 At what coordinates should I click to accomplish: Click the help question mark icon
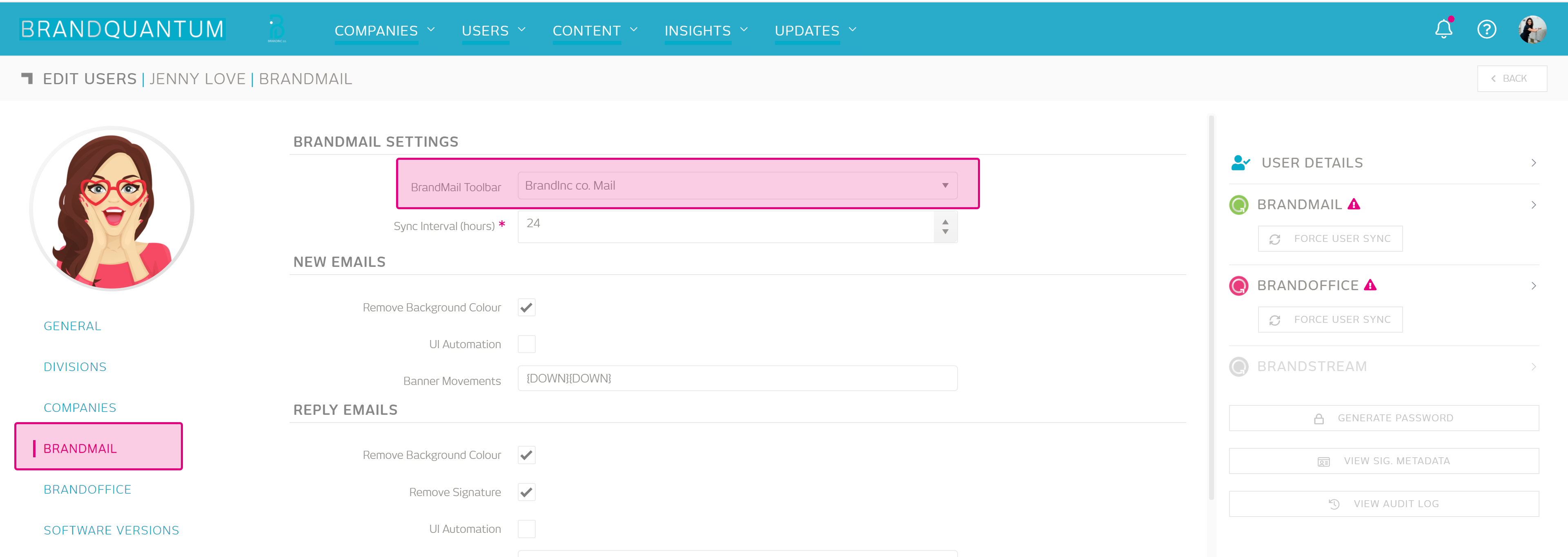(1486, 29)
